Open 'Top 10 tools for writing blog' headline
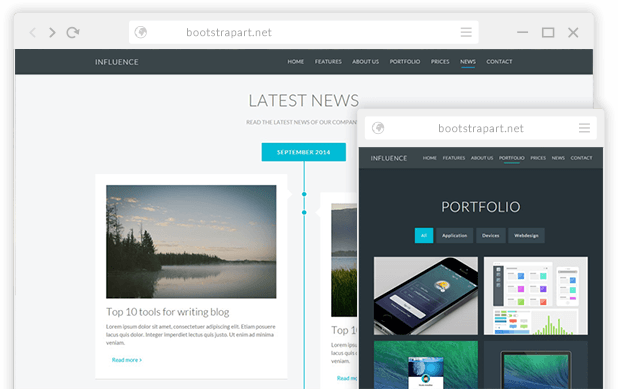 (x=168, y=312)
